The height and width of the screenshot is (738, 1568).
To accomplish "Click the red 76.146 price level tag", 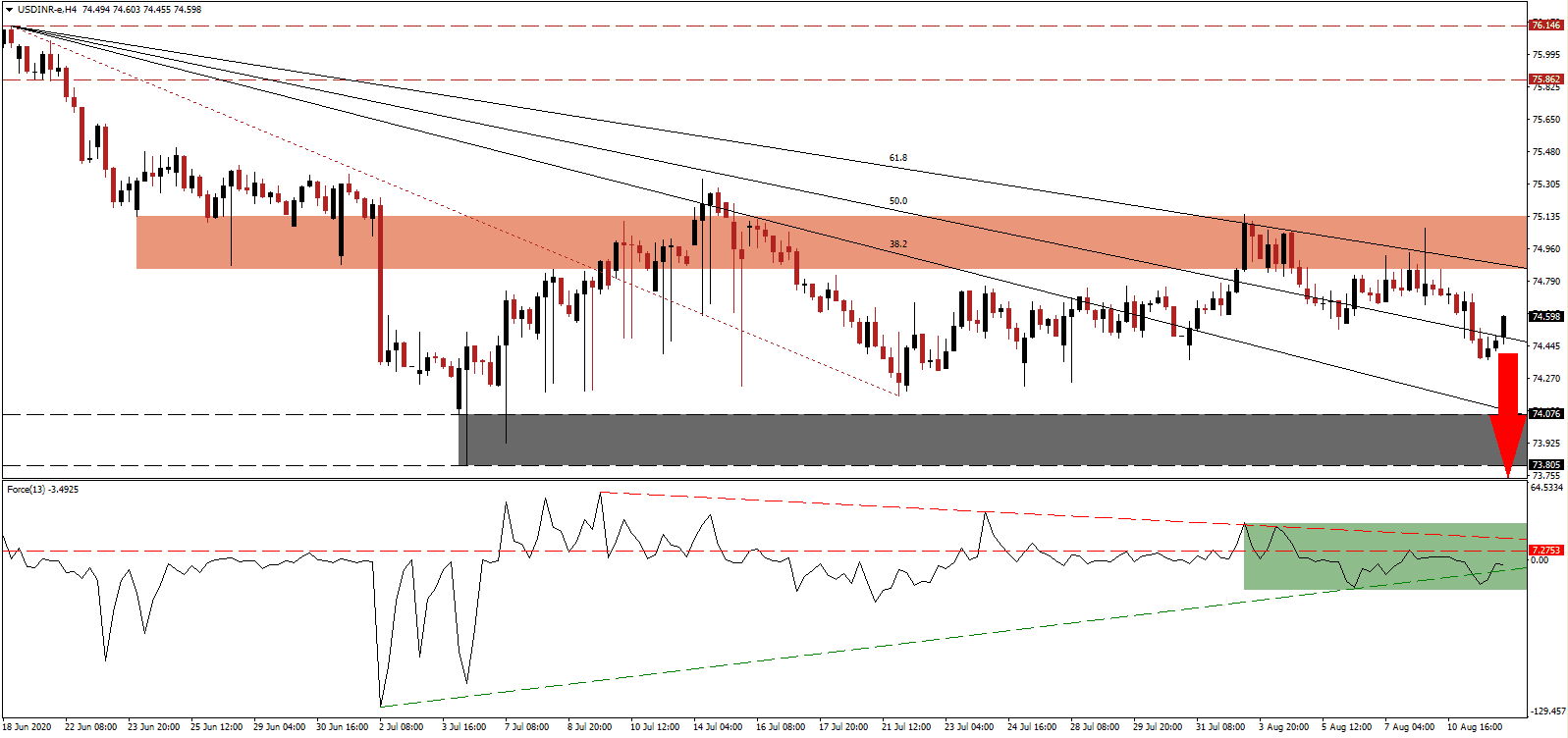I will [x=1546, y=26].
